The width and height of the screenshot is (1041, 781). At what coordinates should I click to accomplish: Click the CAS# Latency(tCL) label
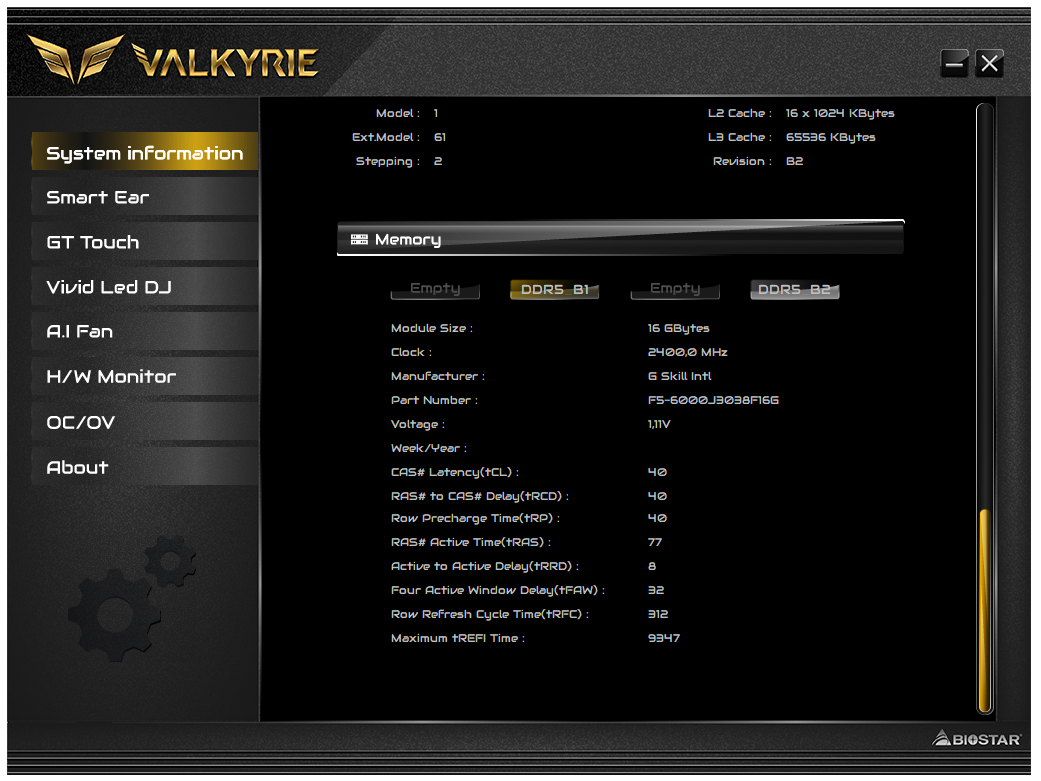point(455,472)
